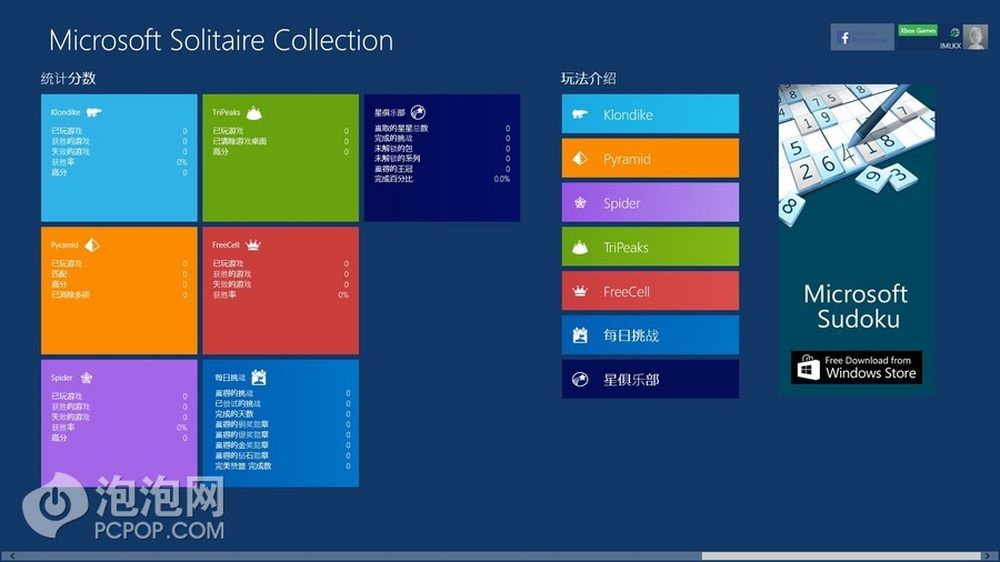
Task: Click crown icon in FreeCell how-to-play button
Action: point(580,292)
